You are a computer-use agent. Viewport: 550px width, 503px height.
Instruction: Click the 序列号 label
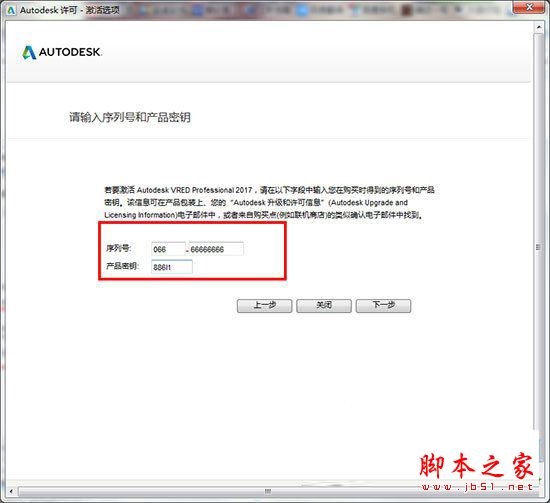[x=119, y=248]
